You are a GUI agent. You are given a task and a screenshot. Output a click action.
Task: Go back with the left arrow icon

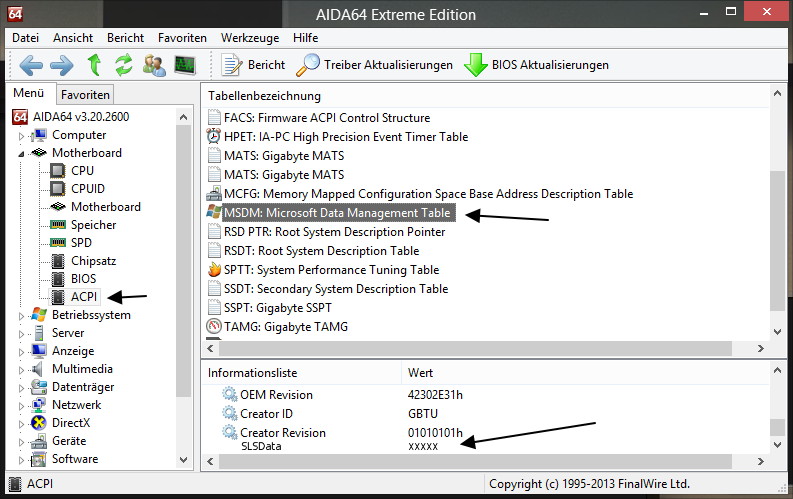(31, 65)
